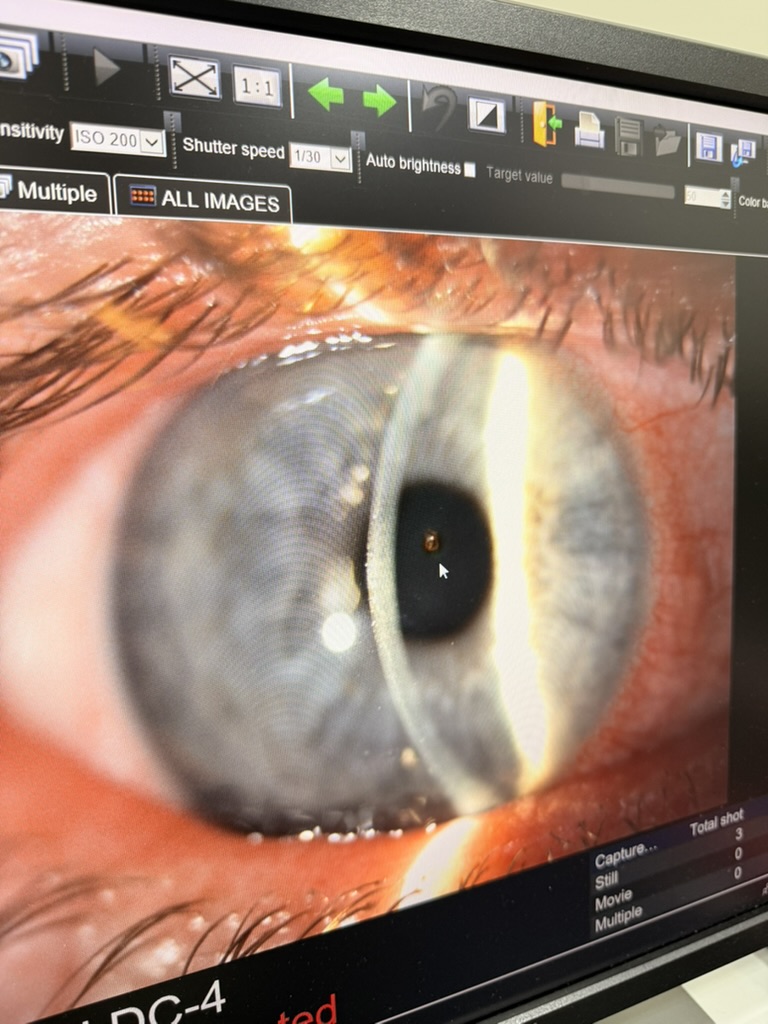The height and width of the screenshot is (1024, 768).
Task: Click the gray play triangle button
Action: pos(106,67)
